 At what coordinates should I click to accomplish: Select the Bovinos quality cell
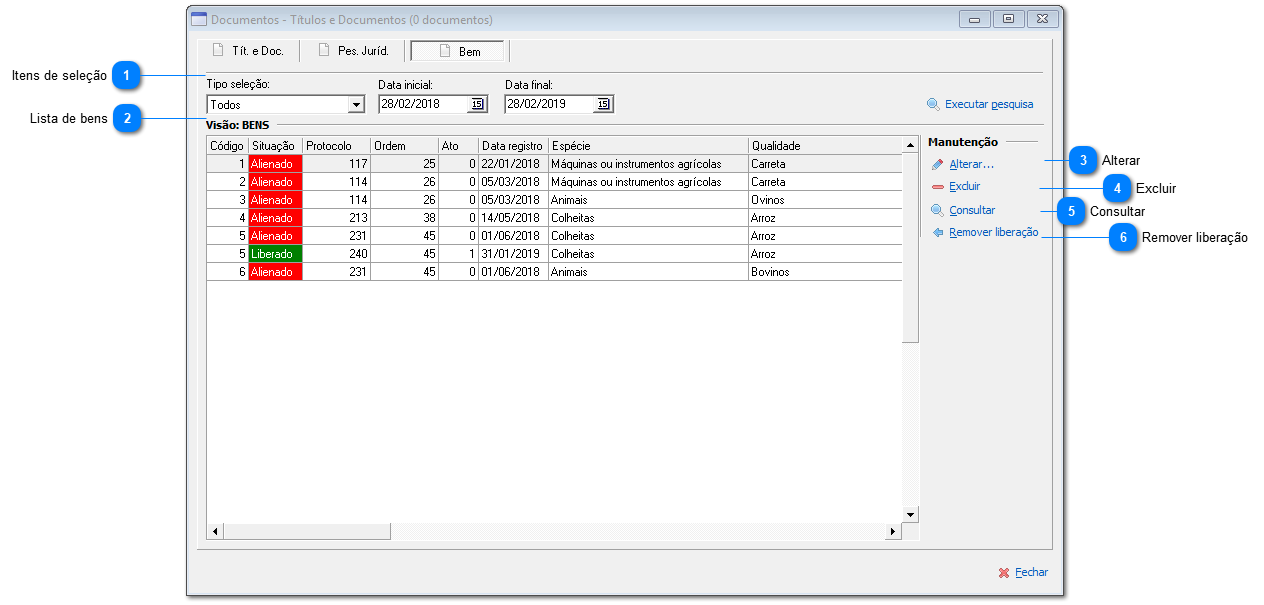[x=825, y=272]
